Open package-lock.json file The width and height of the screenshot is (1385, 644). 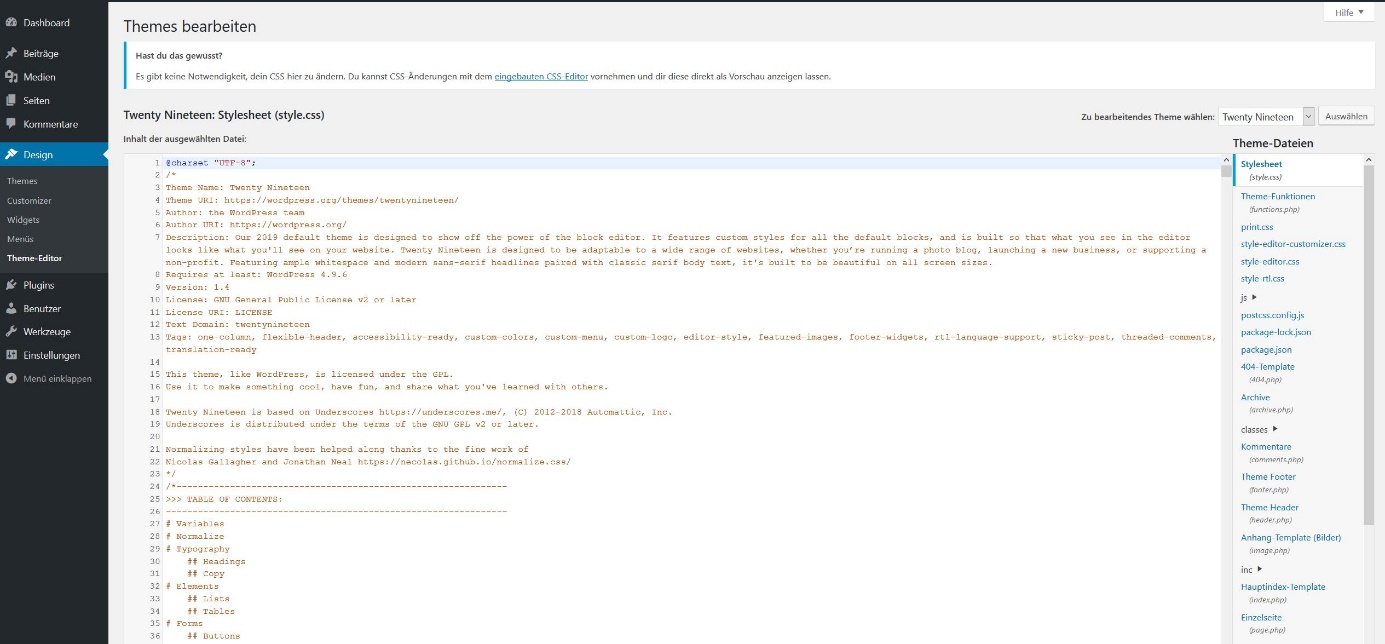tap(1276, 332)
